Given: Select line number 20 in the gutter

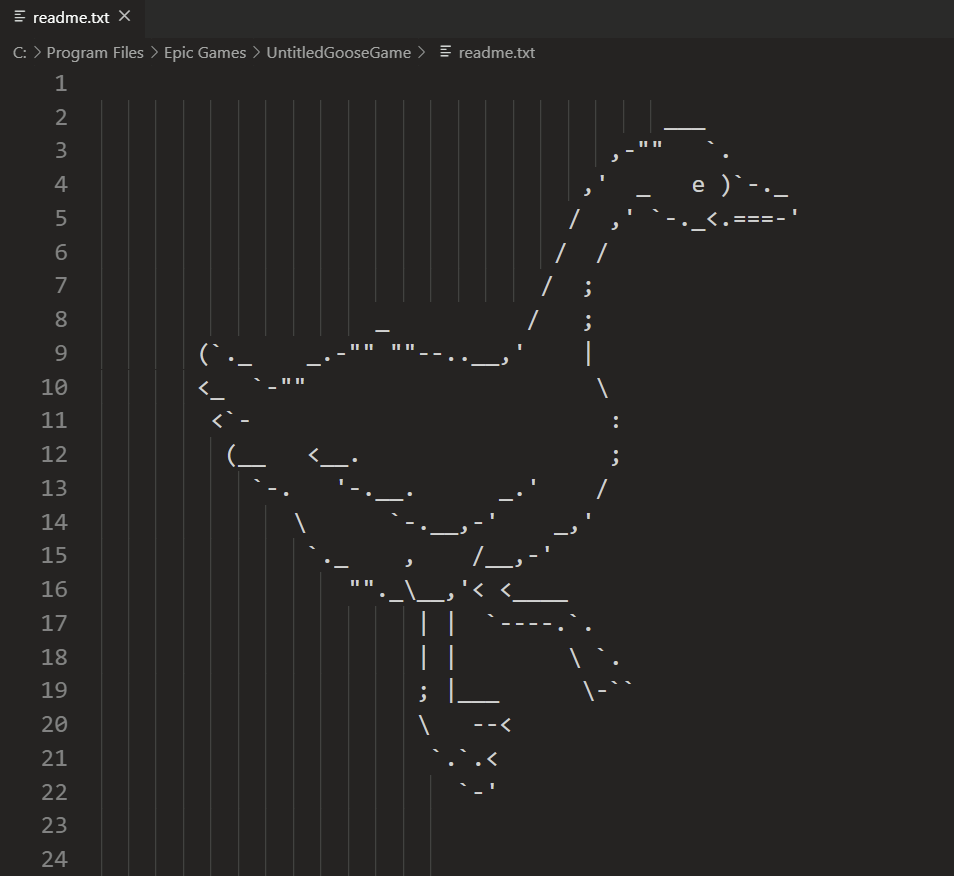Looking at the screenshot, I should coord(54,724).
